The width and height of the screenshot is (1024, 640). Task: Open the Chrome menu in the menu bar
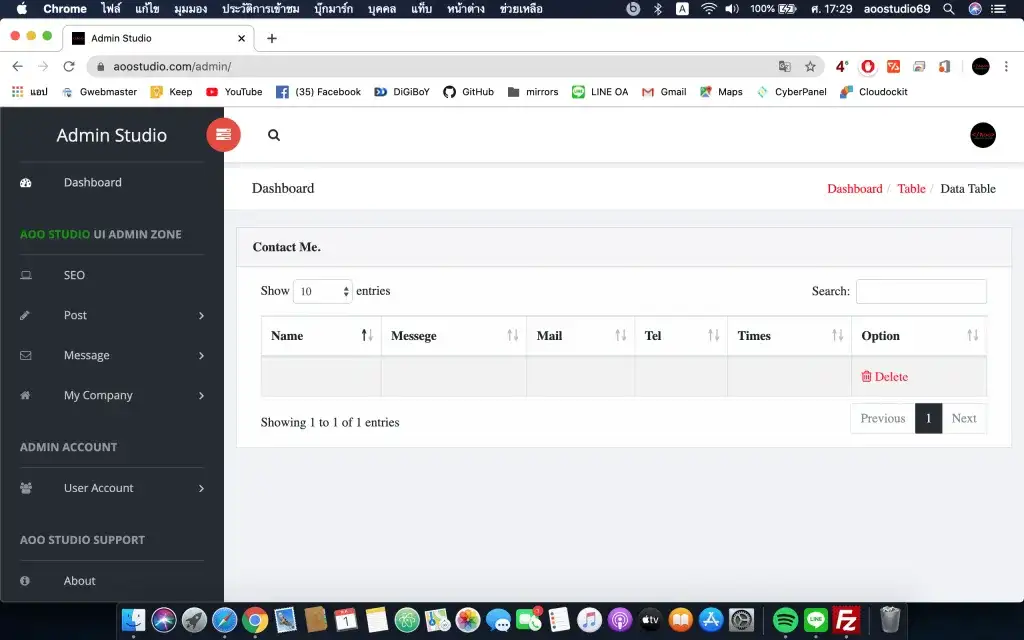pyautogui.click(x=65, y=9)
